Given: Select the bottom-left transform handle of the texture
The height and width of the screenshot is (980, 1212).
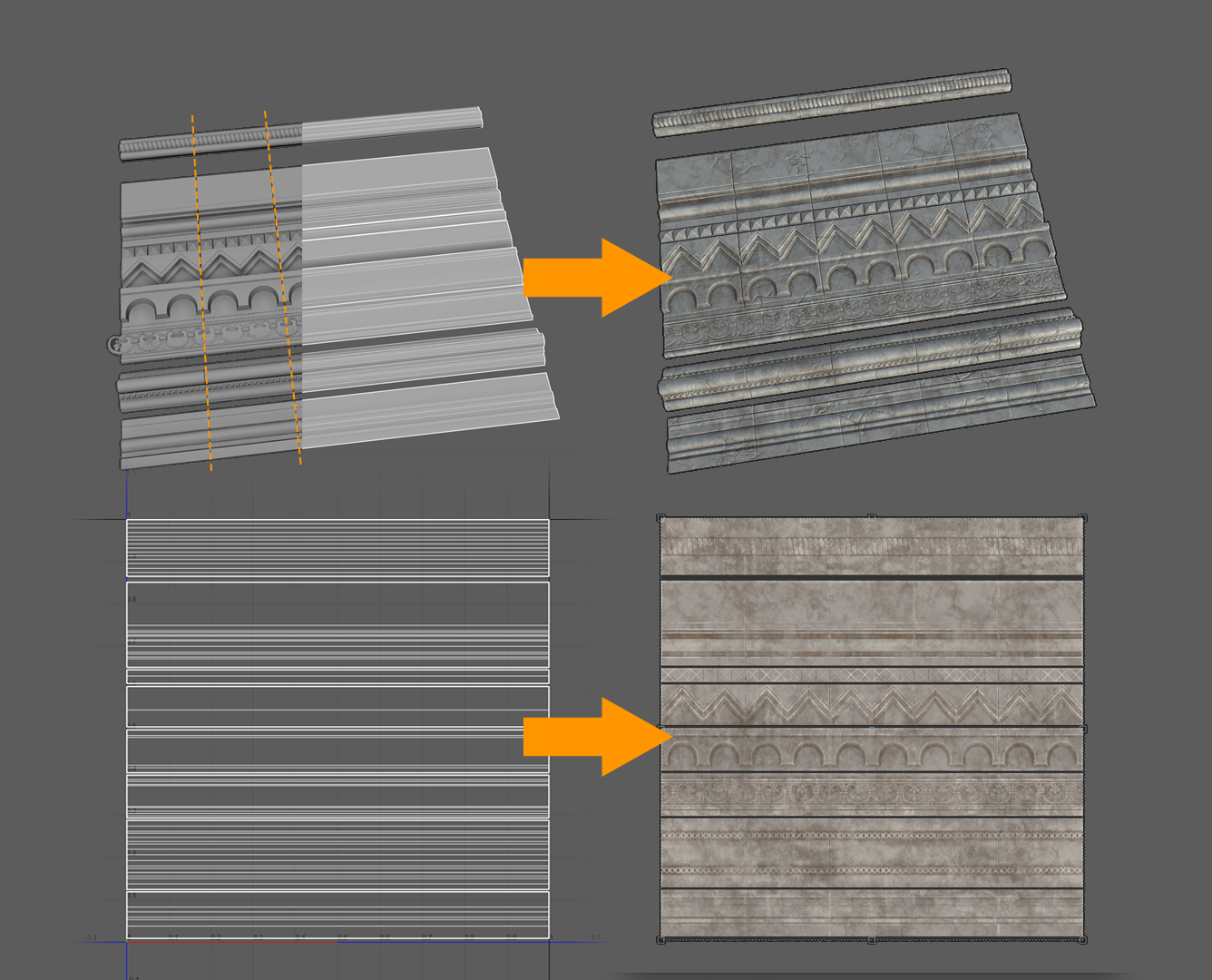Looking at the screenshot, I should 661,940.
